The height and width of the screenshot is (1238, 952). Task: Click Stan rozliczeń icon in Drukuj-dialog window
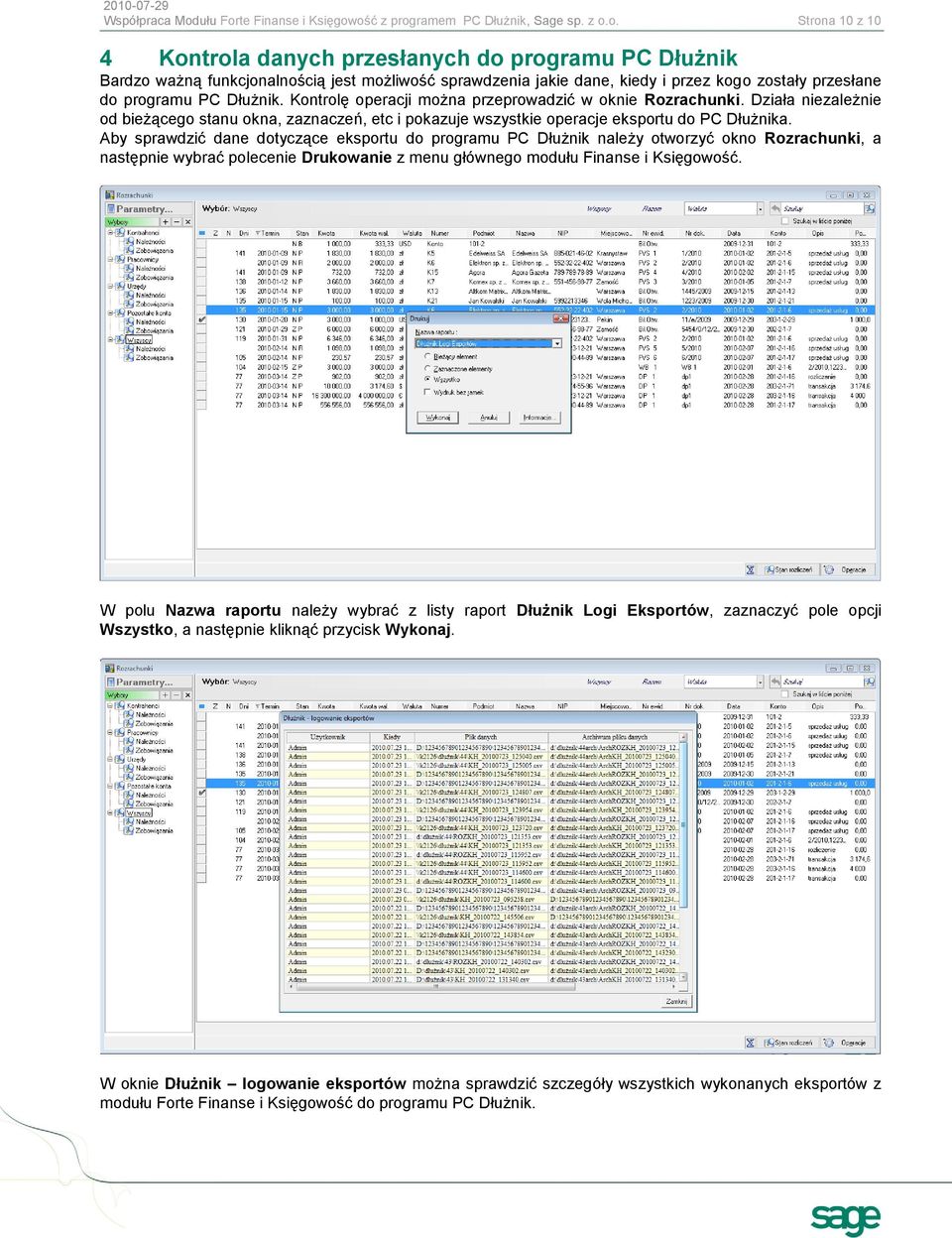768,569
